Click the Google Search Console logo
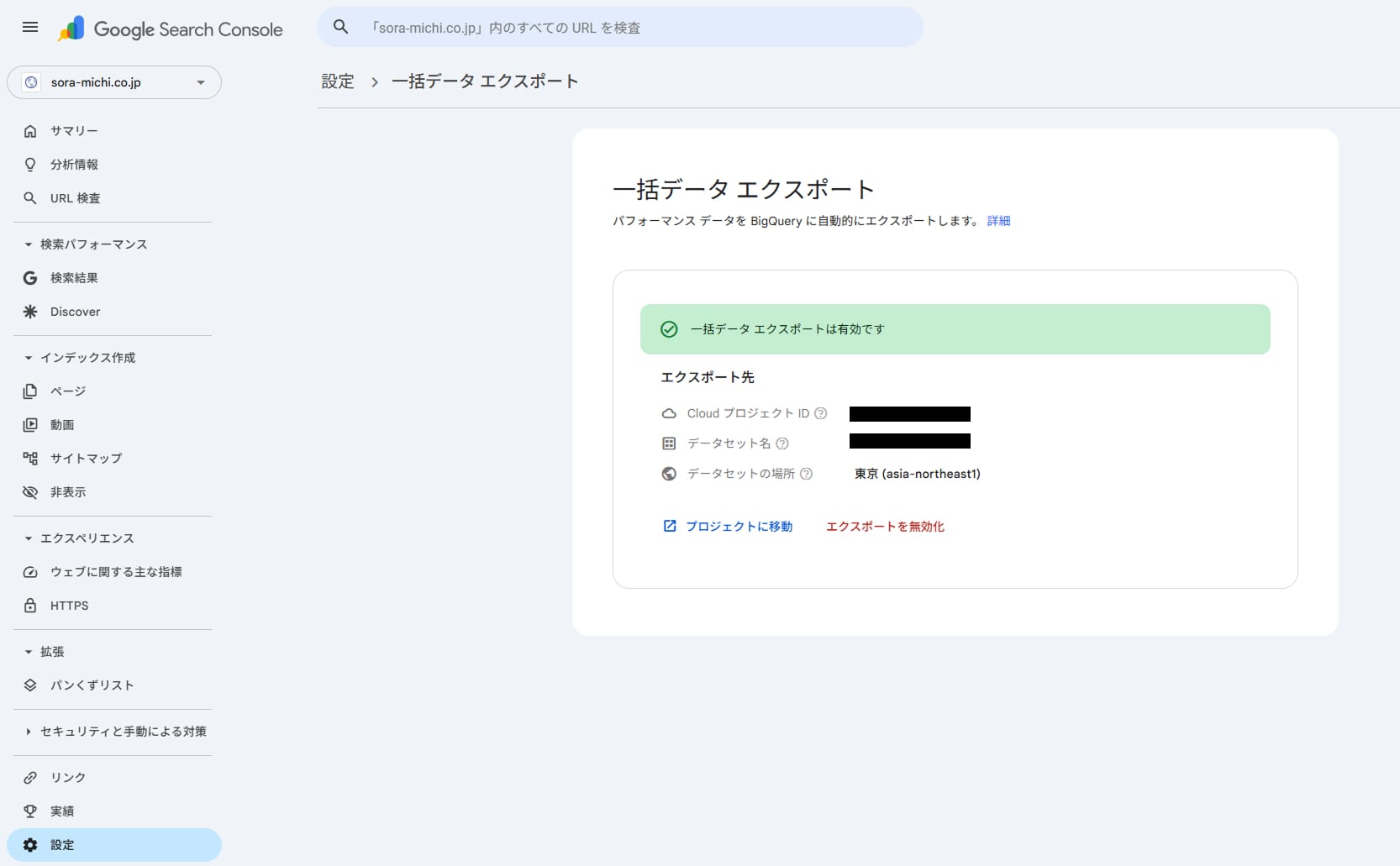Viewport: 1400px width, 866px height. [x=170, y=29]
